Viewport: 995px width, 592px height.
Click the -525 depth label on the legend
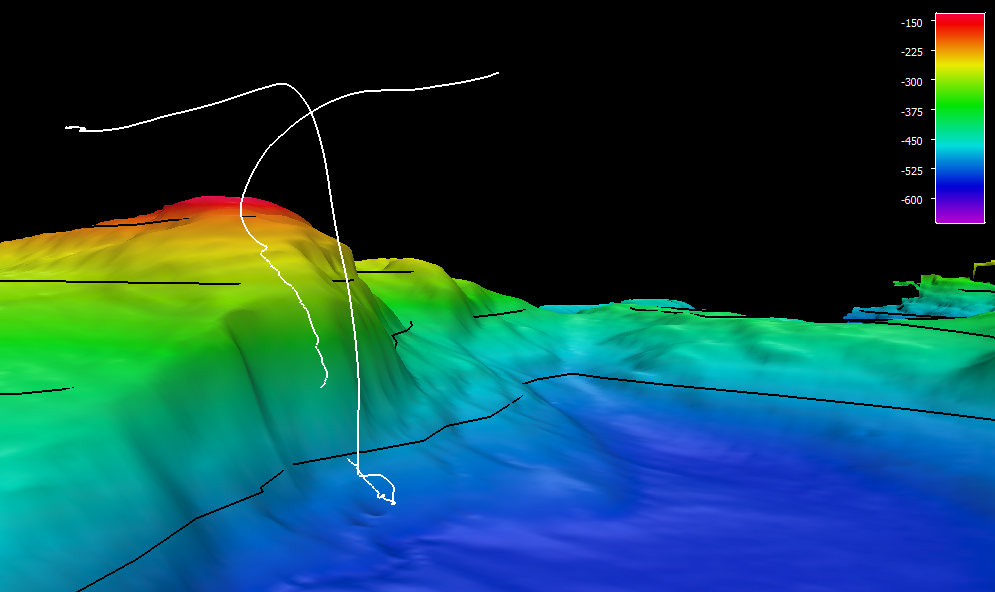tap(911, 171)
